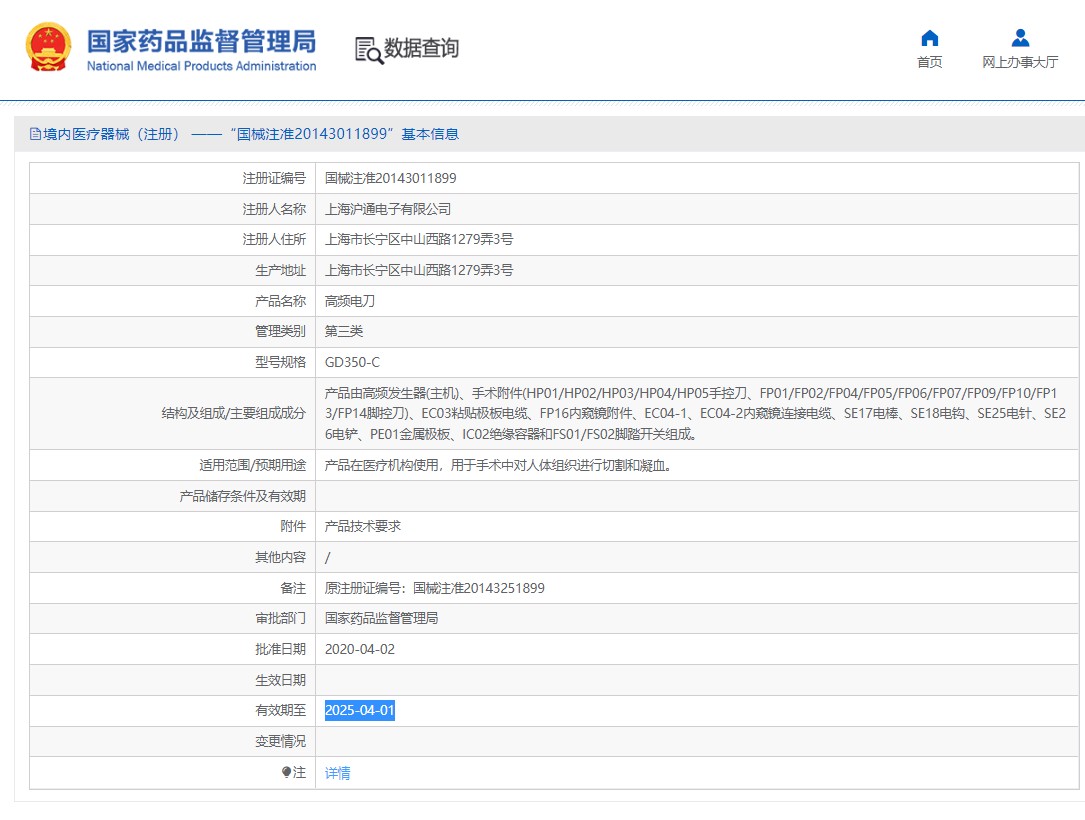Click the 注册人名称 row label
Image resolution: width=1085 pixels, height=820 pixels.
tap(274, 209)
